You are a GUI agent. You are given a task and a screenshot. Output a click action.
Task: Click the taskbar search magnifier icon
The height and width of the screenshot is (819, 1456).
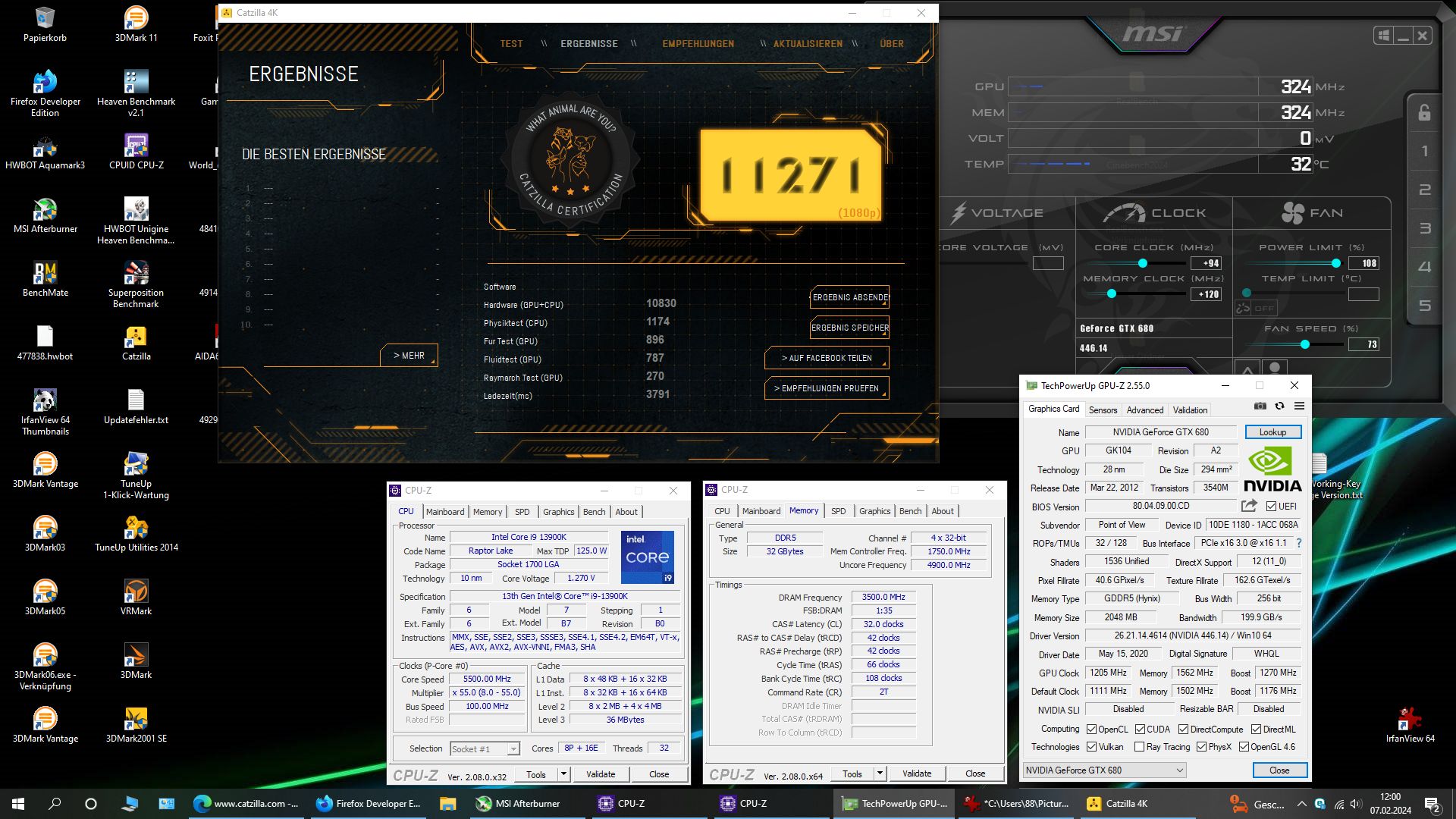click(x=55, y=804)
